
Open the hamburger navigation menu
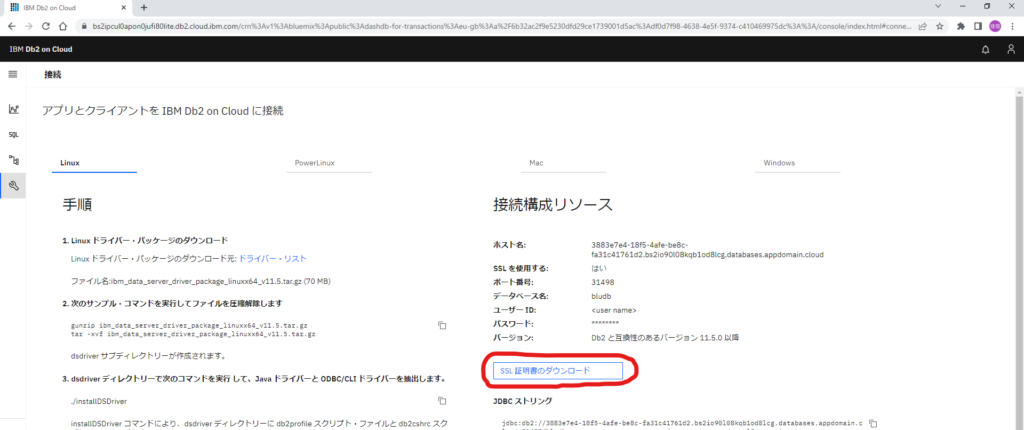coord(12,74)
